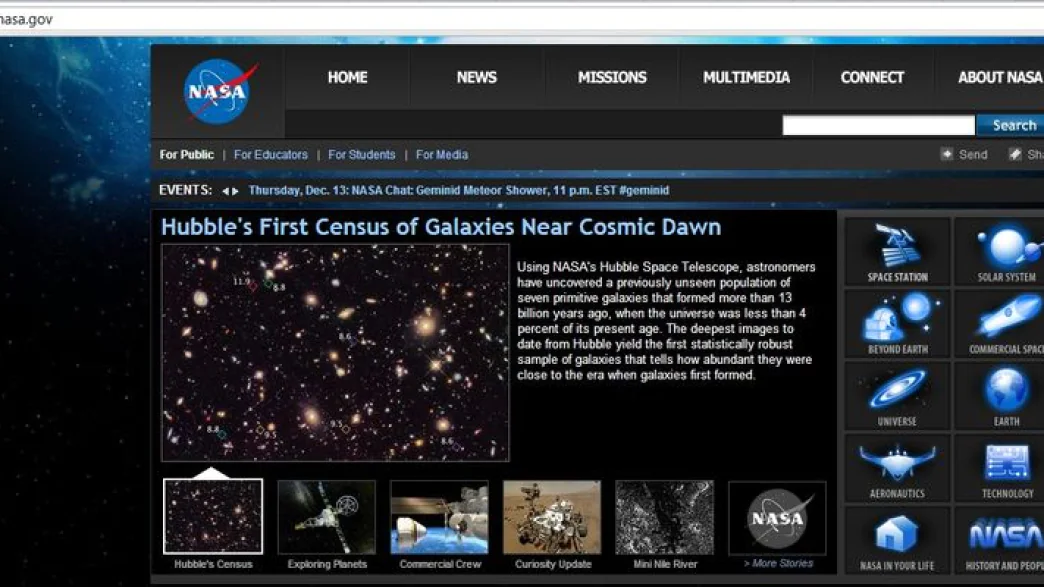
Task: Click the Mini Nile River caption
Action: (665, 564)
